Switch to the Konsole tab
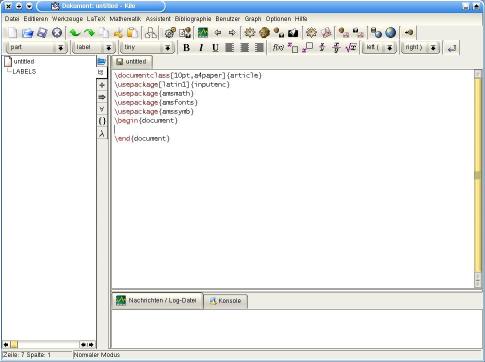 225,301
